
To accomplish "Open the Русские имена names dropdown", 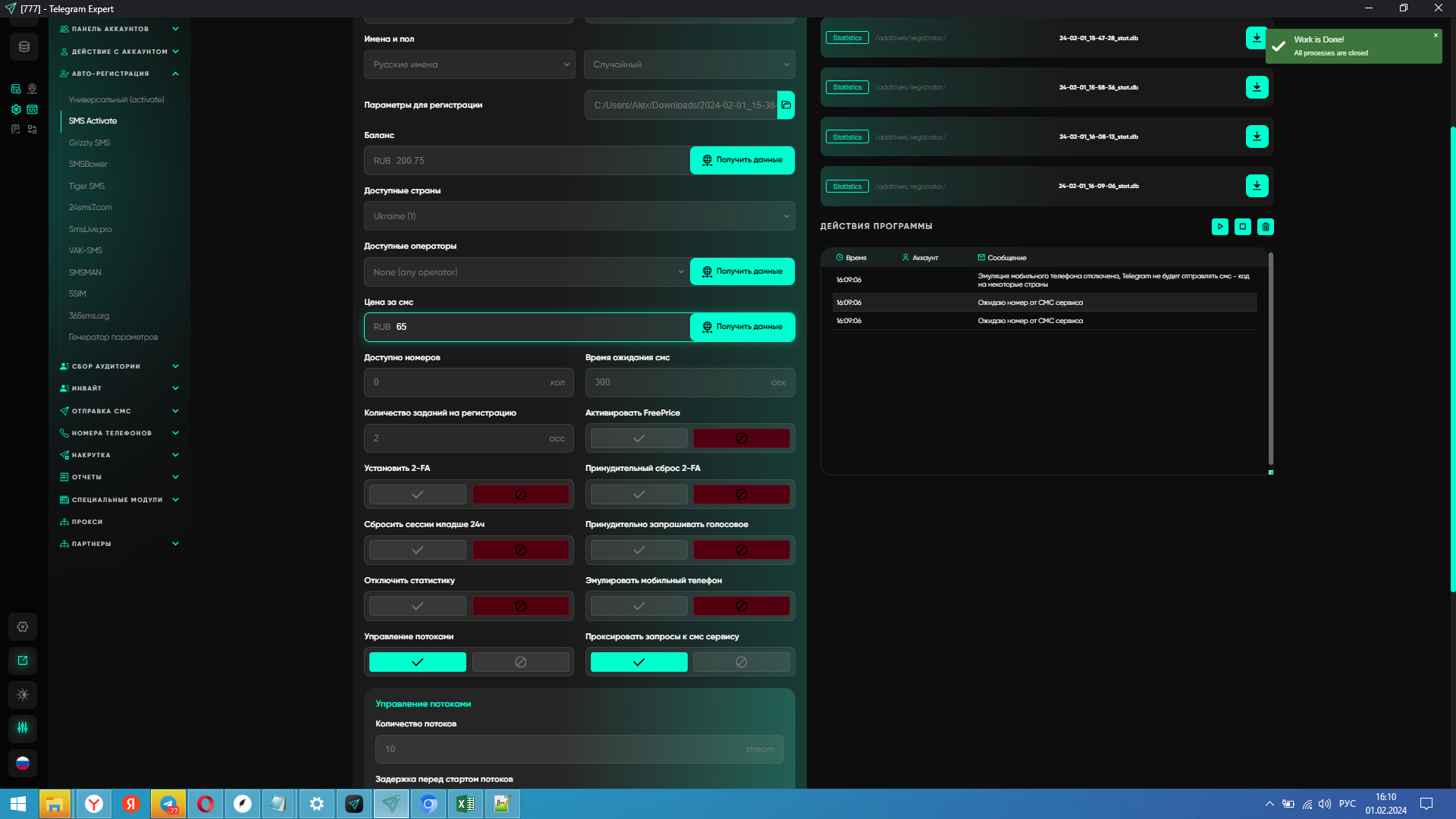I will 469,64.
